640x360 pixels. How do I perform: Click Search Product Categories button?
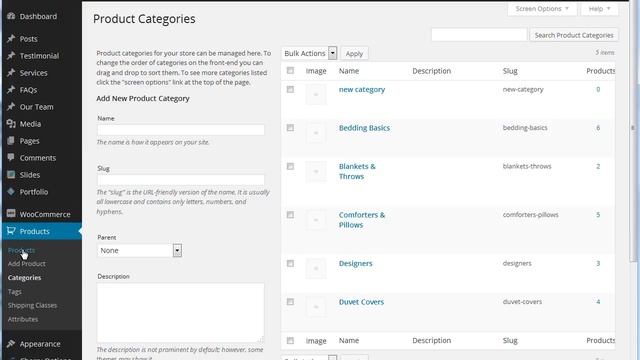point(574,35)
